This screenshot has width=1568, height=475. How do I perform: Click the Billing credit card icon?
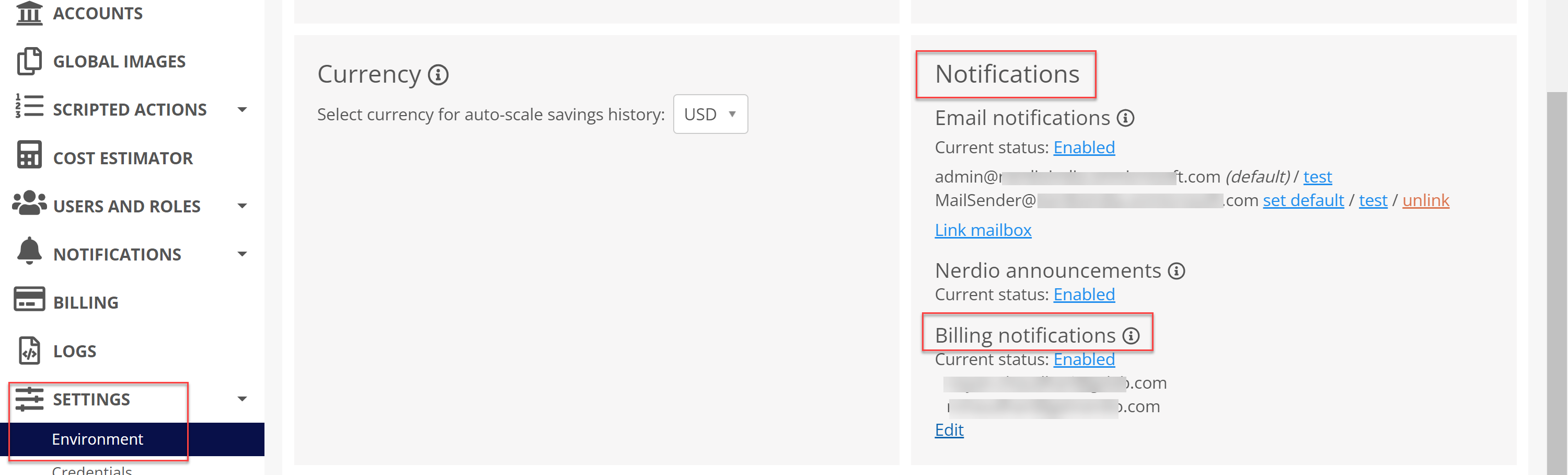(29, 300)
